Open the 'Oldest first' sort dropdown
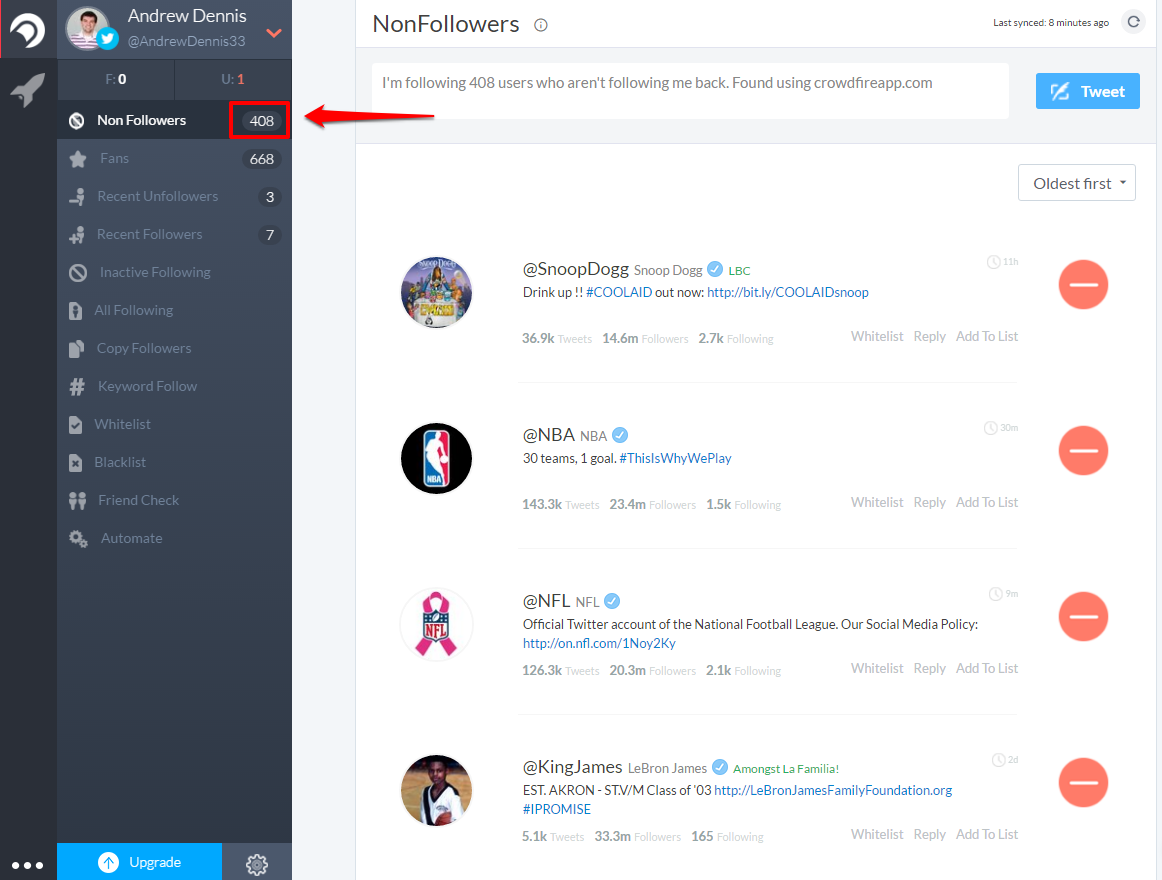 [x=1076, y=183]
